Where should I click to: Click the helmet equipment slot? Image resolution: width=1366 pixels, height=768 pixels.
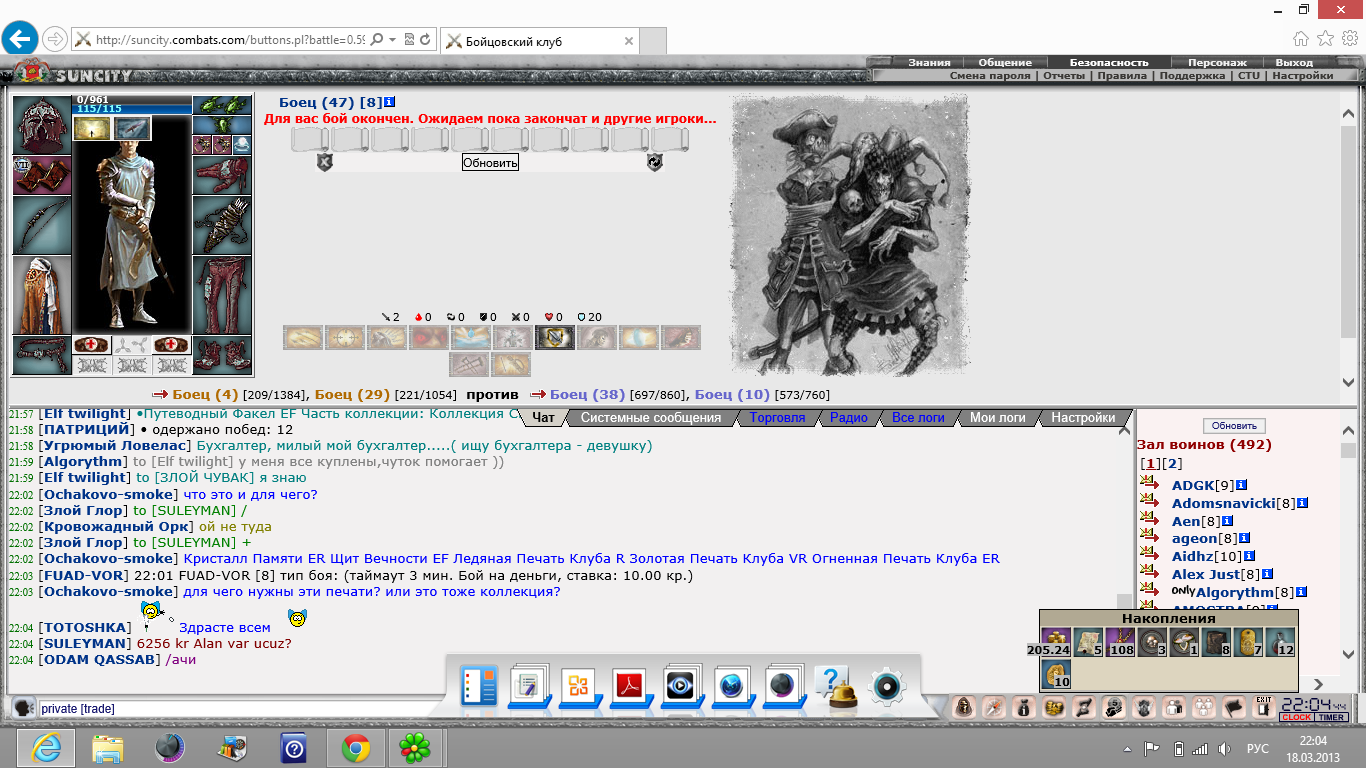point(41,125)
